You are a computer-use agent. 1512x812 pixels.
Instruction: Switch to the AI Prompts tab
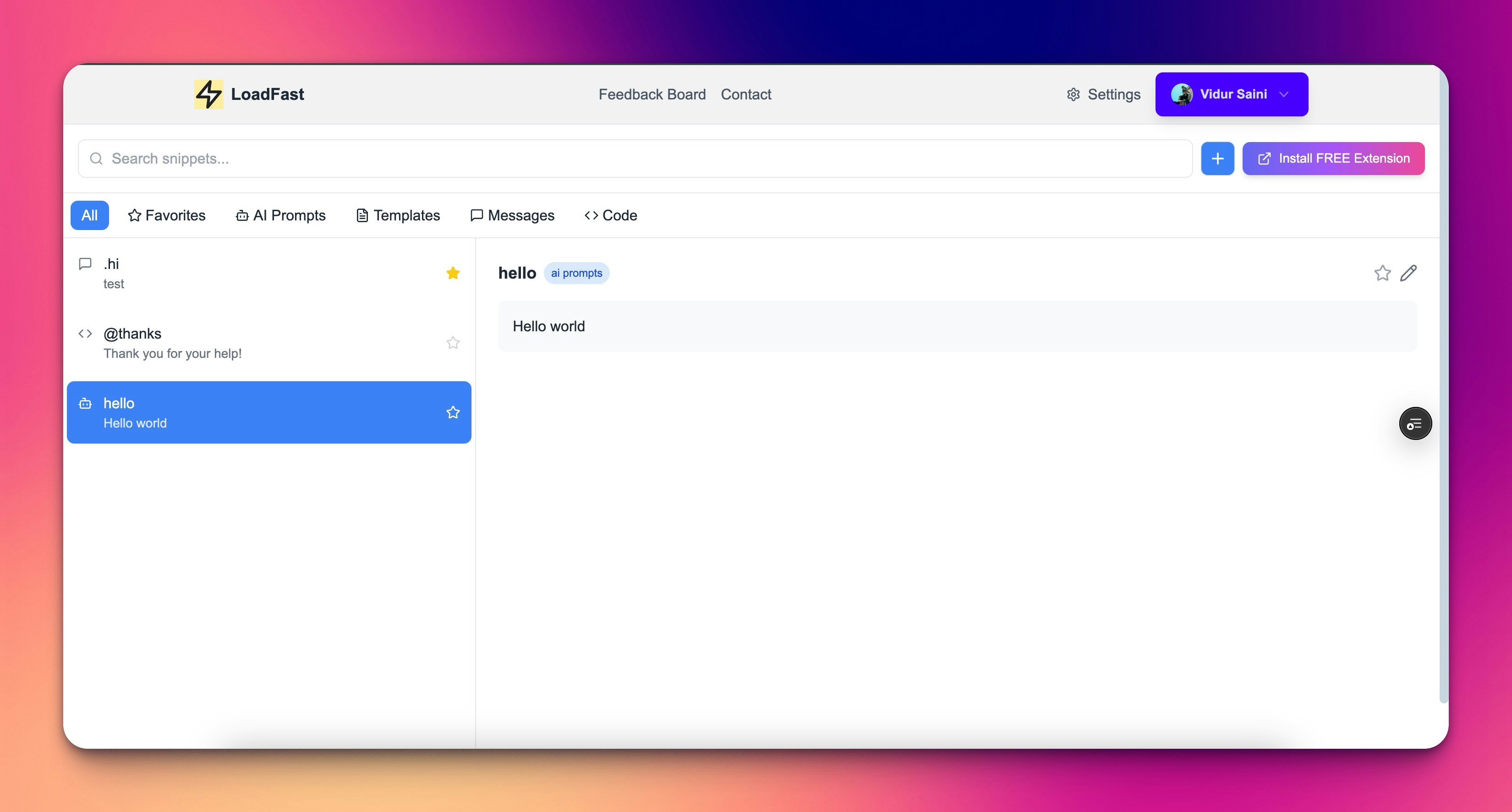pyautogui.click(x=280, y=215)
